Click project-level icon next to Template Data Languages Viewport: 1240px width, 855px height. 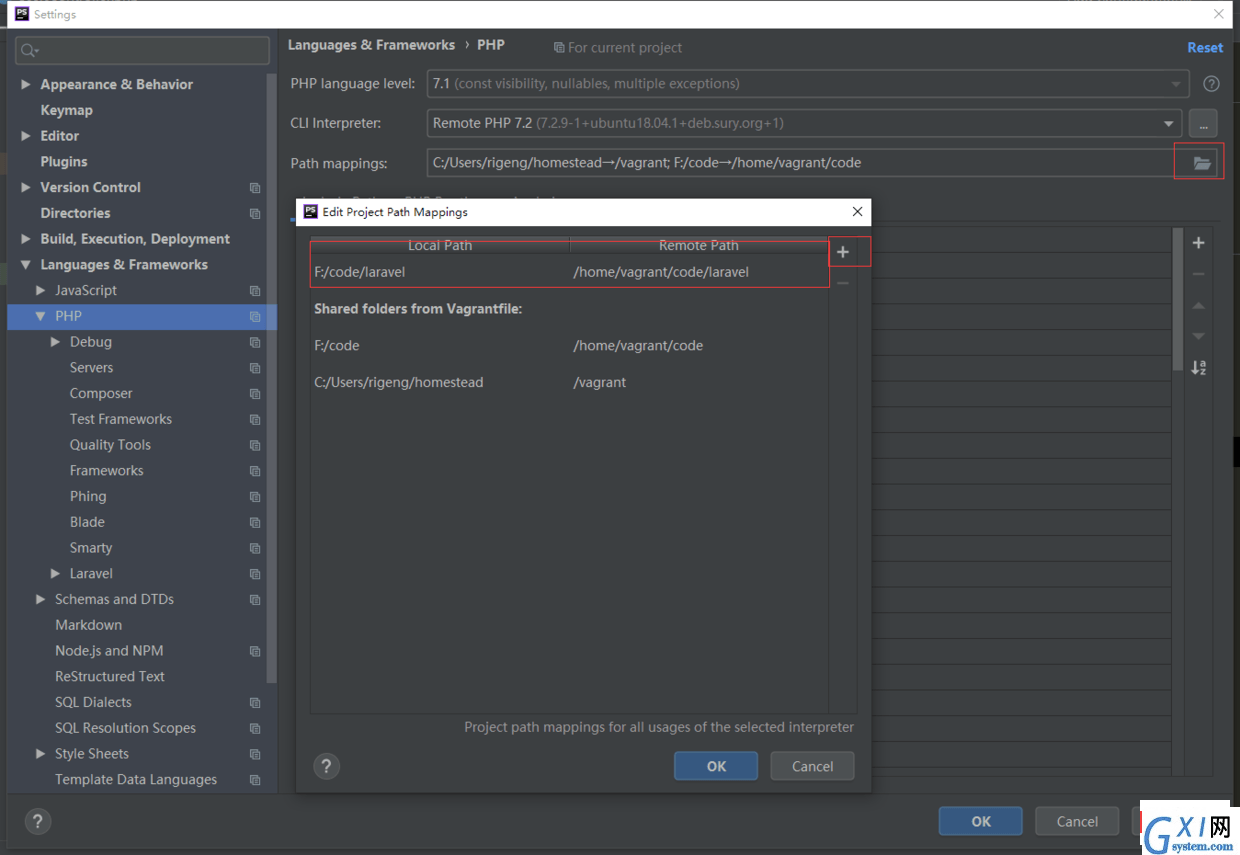coord(255,780)
